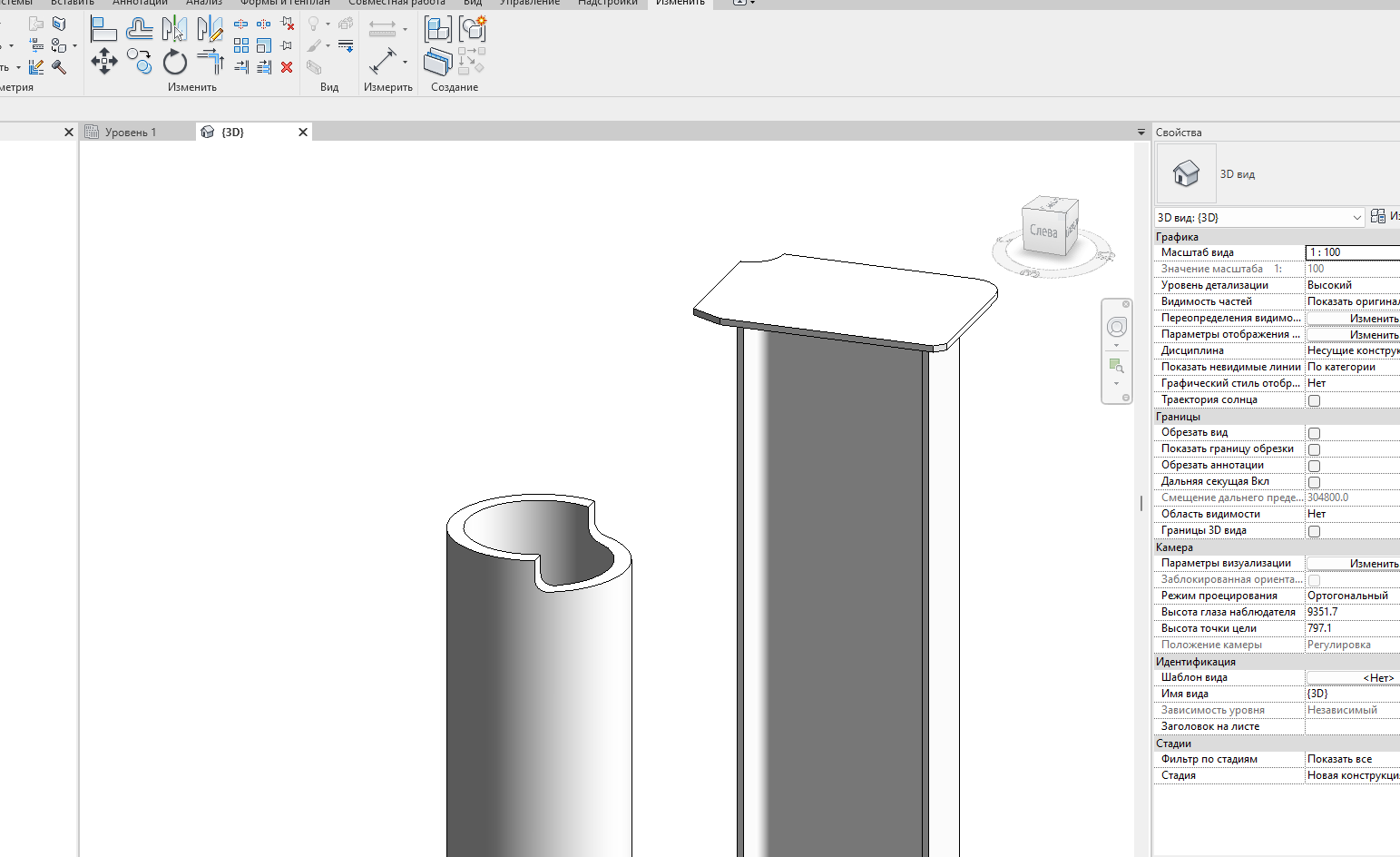This screenshot has width=1400, height=857.
Task: Use Trim/Extend Single Element tool
Action: point(241,67)
